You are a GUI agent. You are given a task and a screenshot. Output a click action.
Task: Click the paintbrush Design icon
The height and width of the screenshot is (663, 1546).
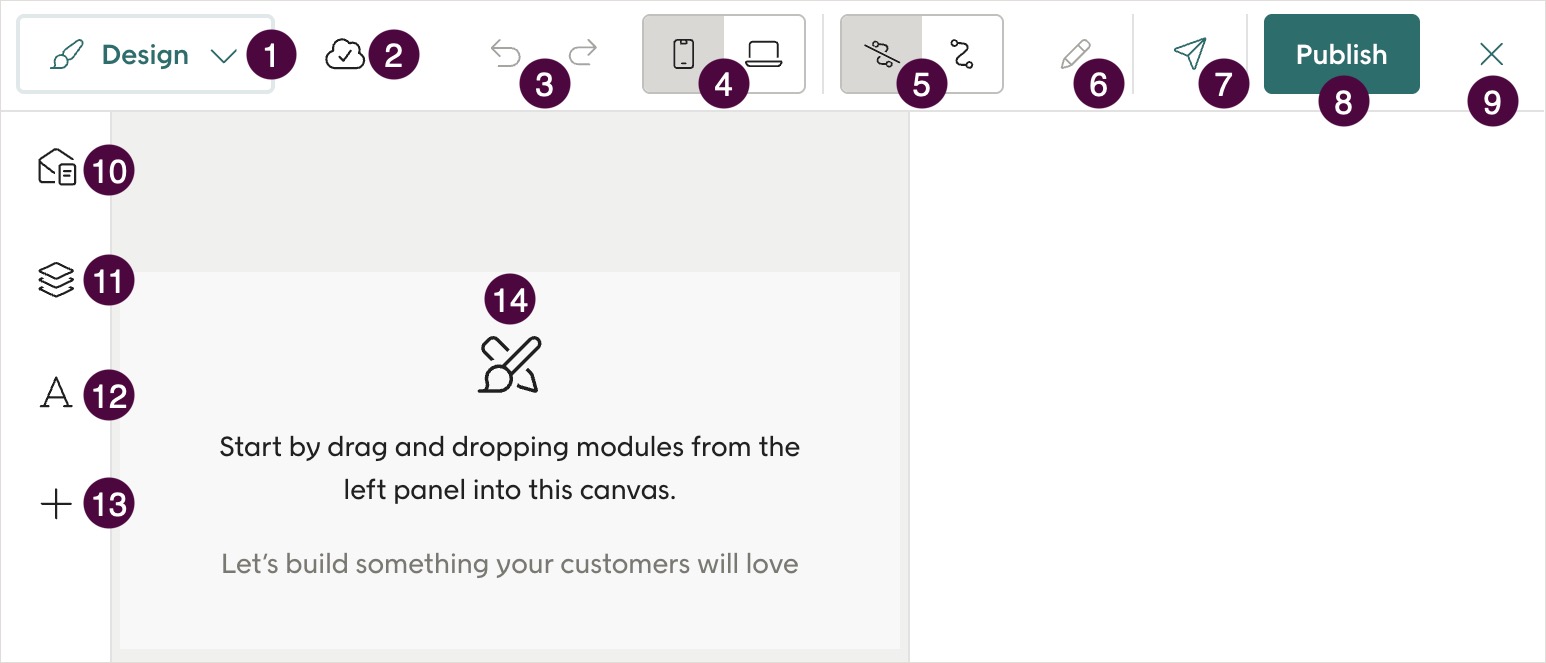pyautogui.click(x=68, y=55)
